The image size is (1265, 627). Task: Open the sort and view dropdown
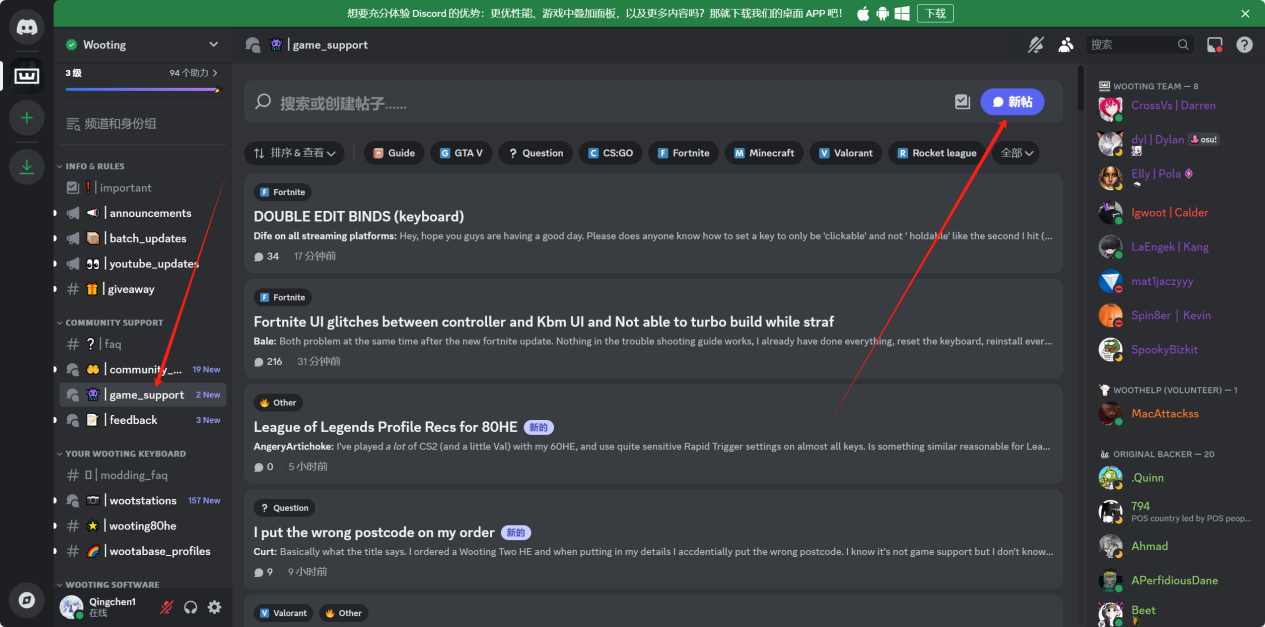[x=295, y=153]
